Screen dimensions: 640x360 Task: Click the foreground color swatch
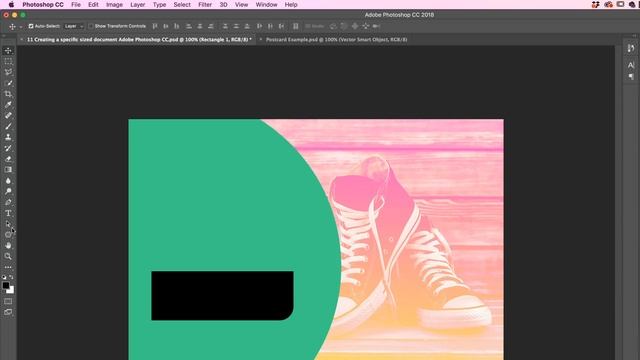tap(6, 285)
